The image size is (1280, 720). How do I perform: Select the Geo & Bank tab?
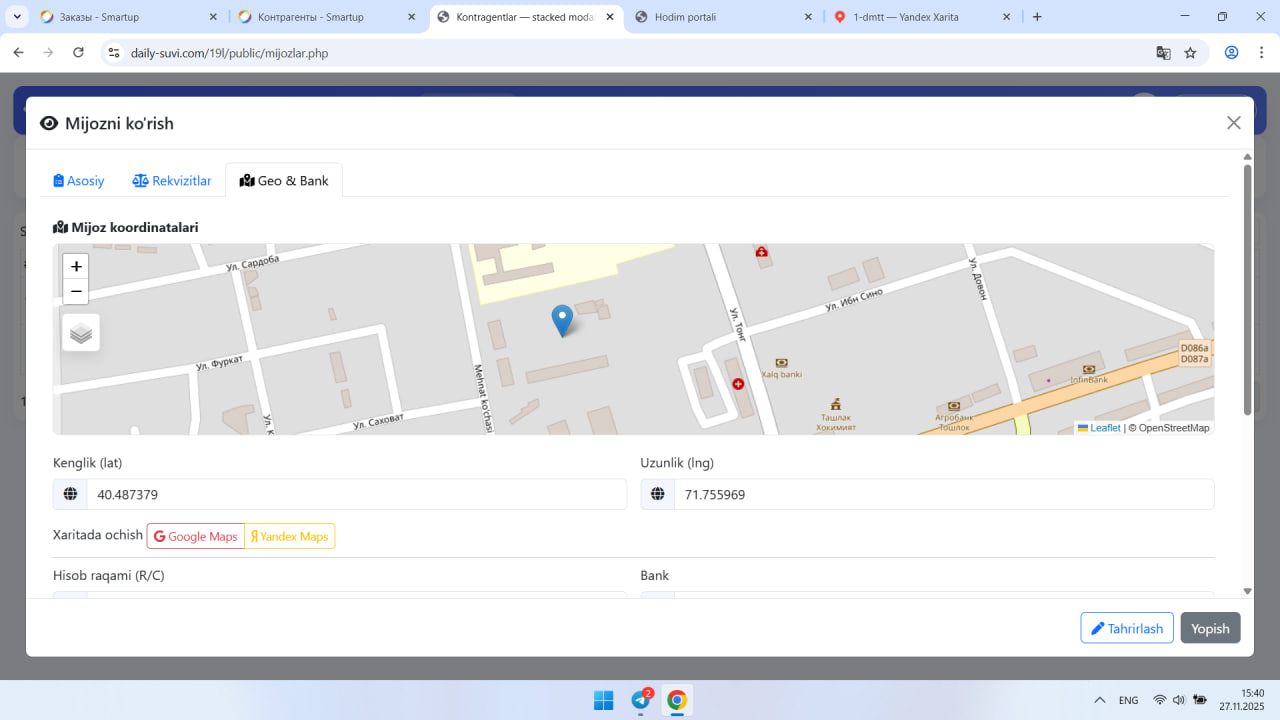coord(284,181)
